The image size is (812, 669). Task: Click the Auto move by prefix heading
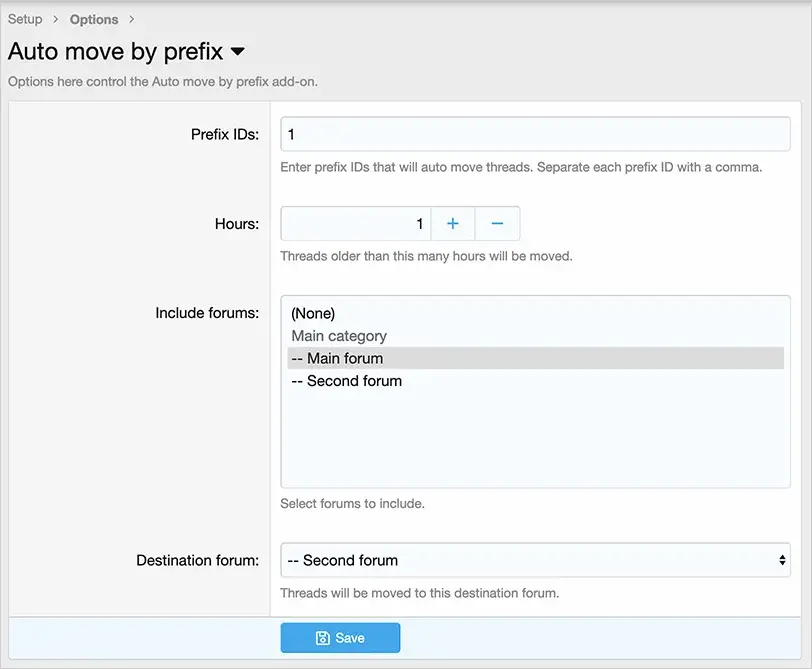pos(115,51)
